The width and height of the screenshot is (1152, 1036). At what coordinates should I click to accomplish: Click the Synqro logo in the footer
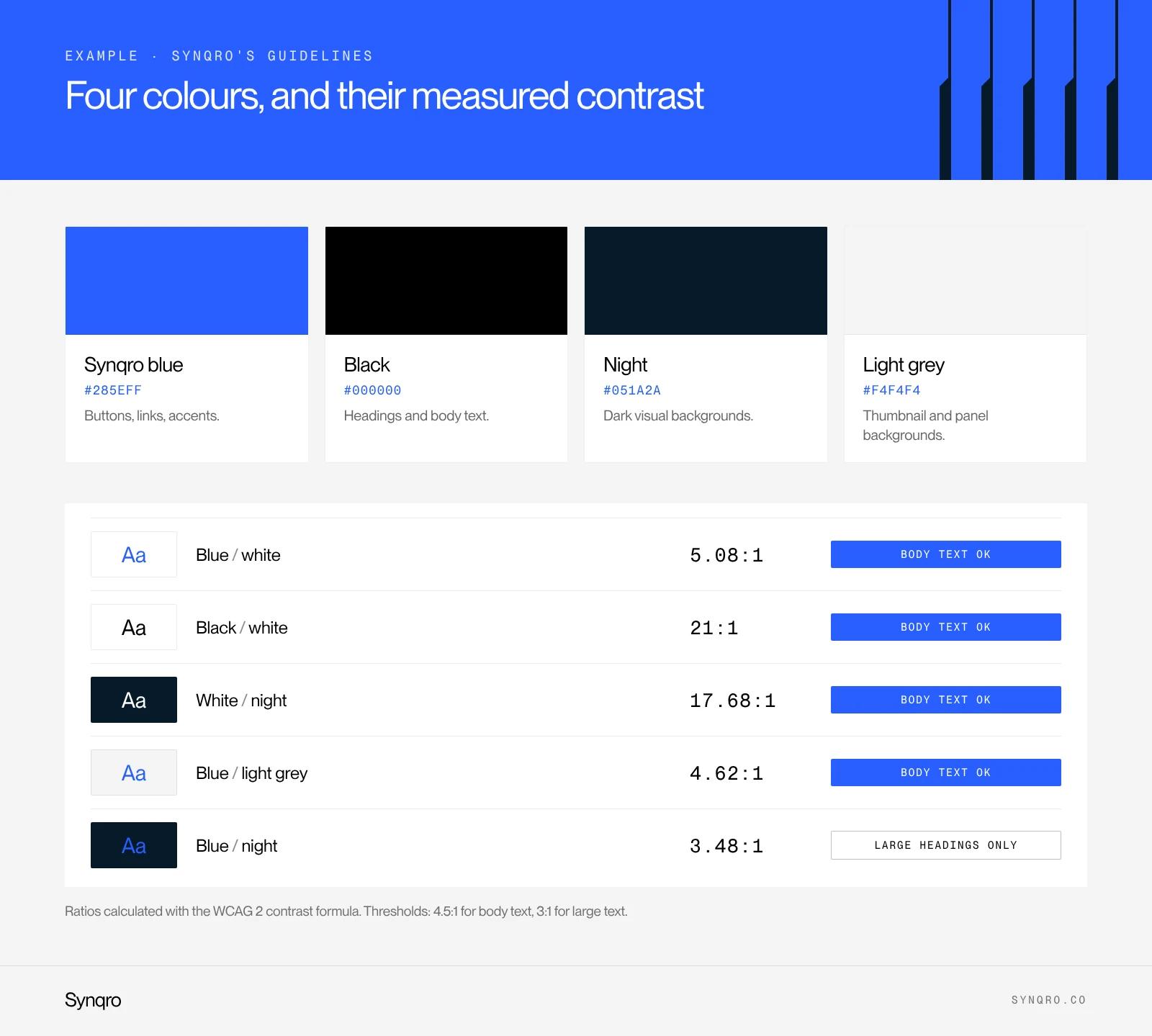(x=93, y=1001)
